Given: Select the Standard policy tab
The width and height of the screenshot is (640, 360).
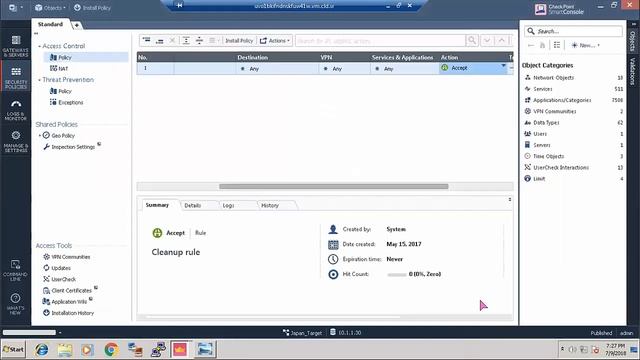Looking at the screenshot, I should [50, 24].
